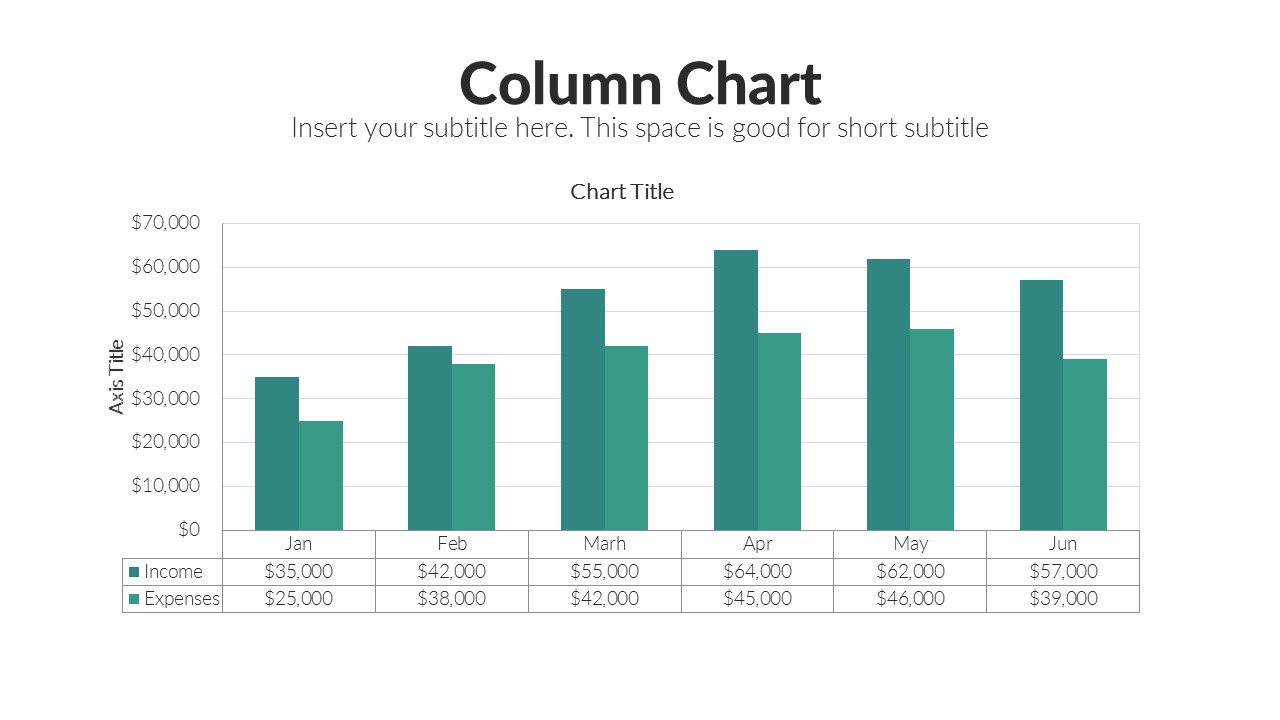
Task: Select the Jun Income bar
Action: [1041, 405]
